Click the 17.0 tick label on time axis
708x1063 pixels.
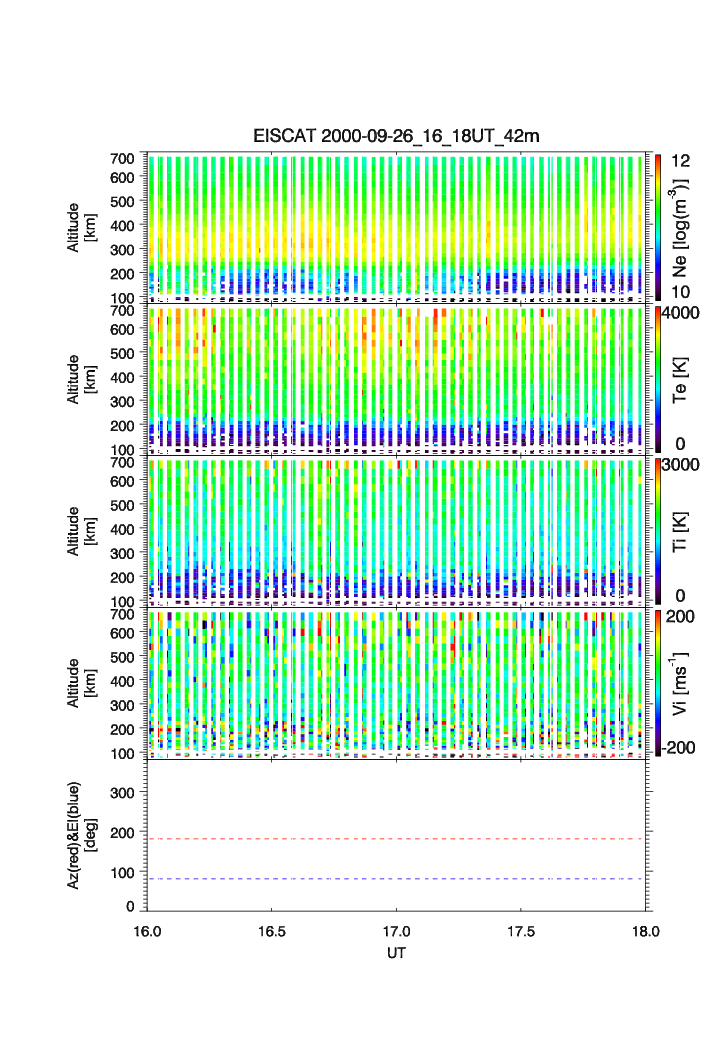[397, 930]
